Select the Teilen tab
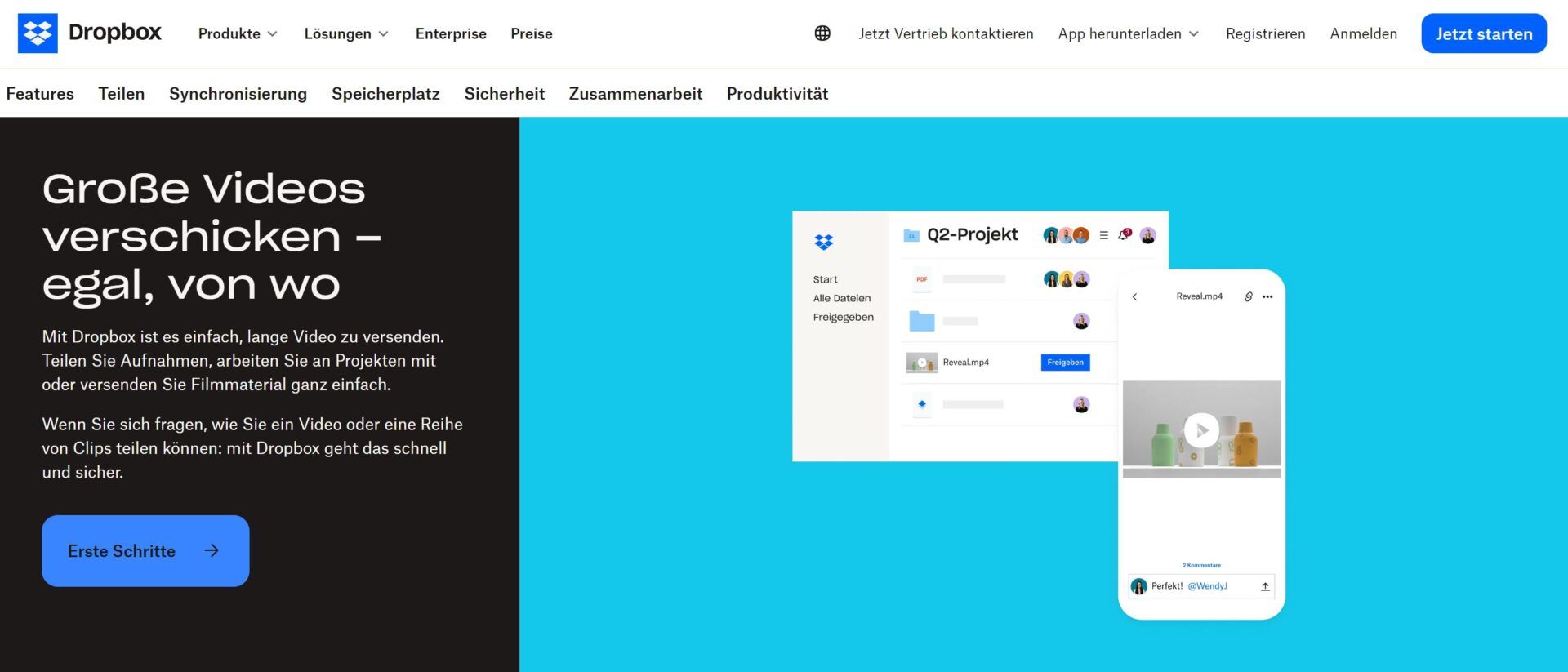This screenshot has width=1568, height=672. tap(122, 94)
